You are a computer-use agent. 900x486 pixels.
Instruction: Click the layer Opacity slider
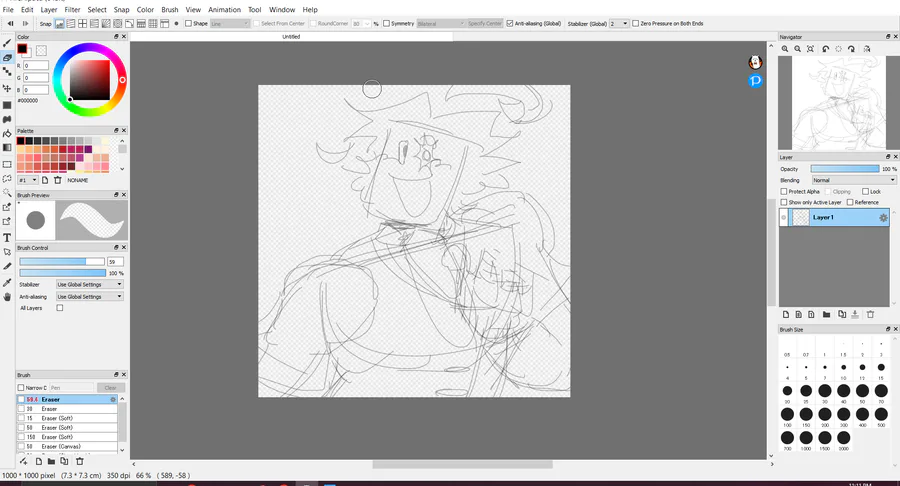[844, 169]
